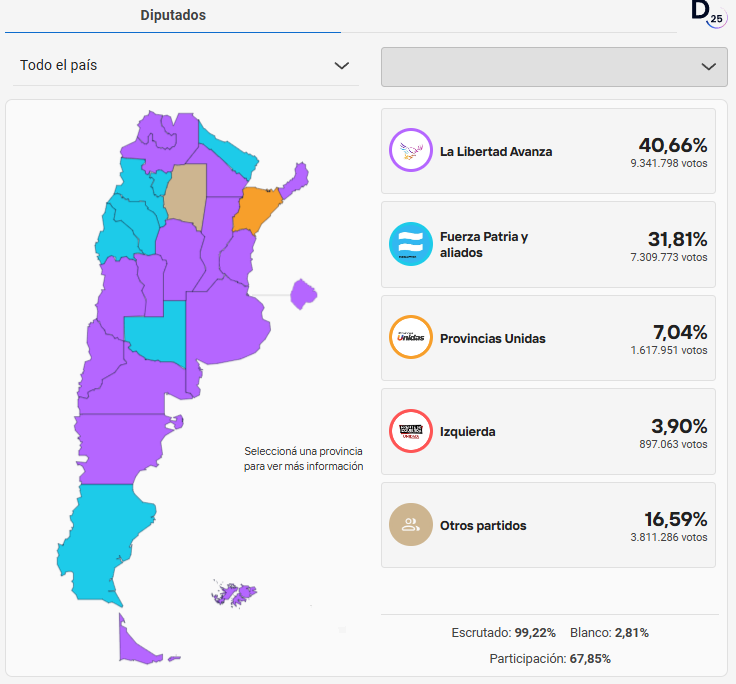Click the chevron beside Todo el país
The image size is (736, 684).
point(342,66)
